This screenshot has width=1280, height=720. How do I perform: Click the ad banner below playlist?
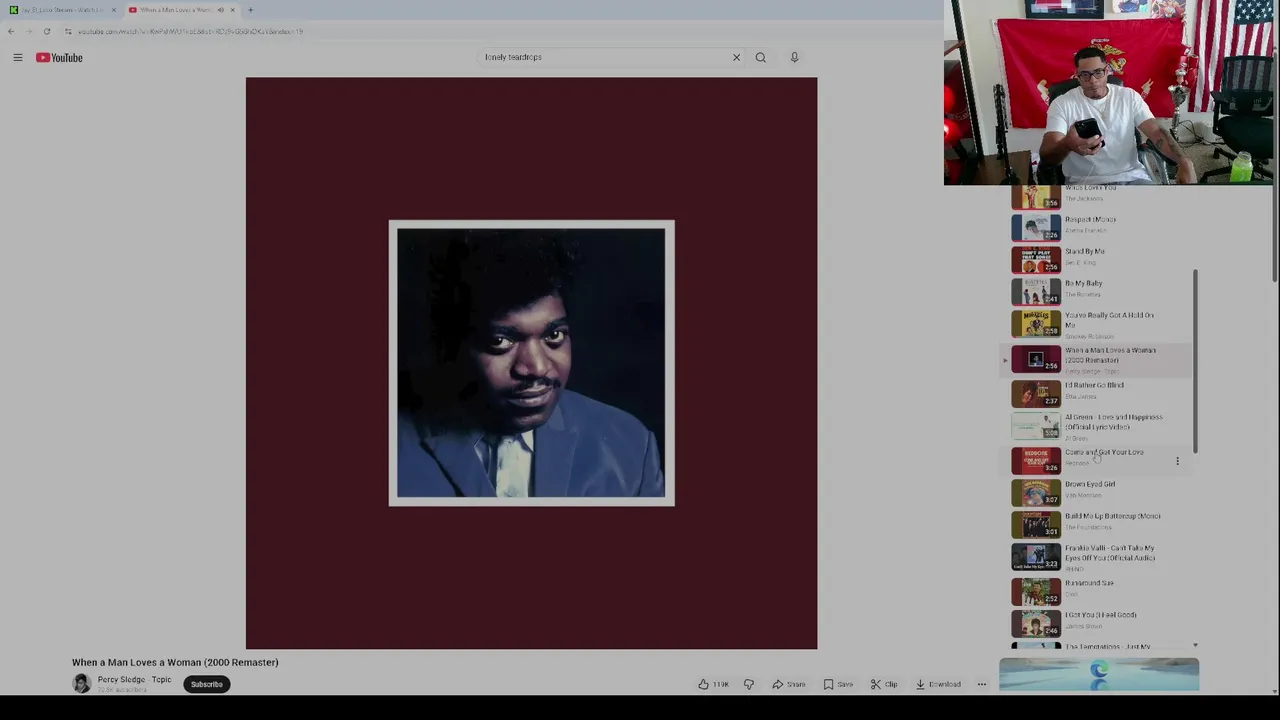(1099, 675)
